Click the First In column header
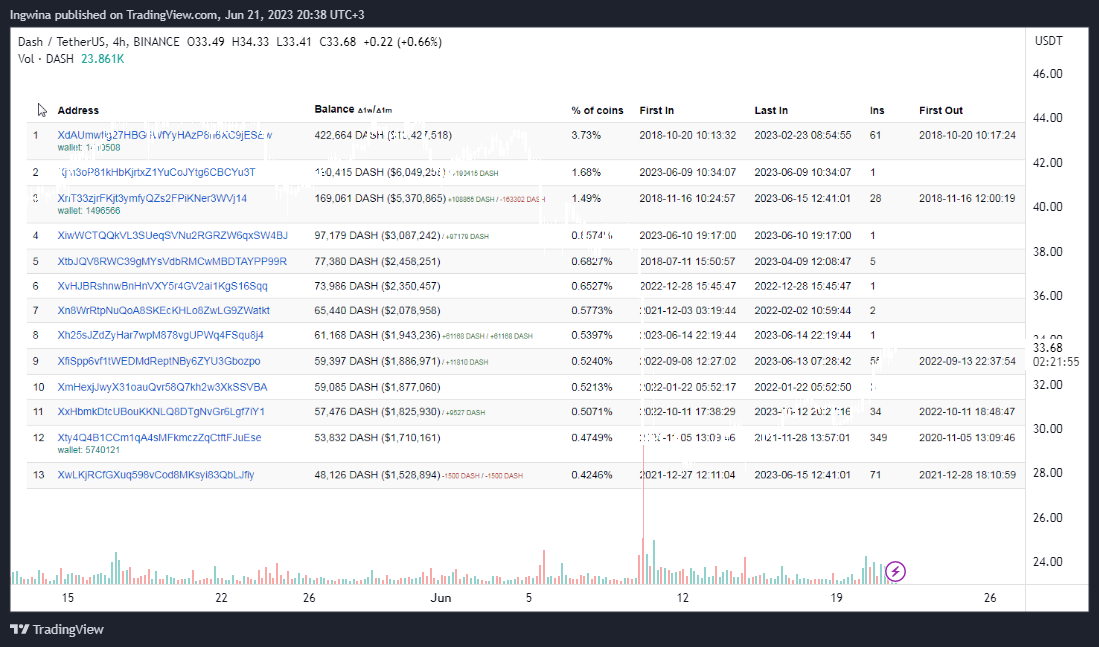 [x=657, y=111]
